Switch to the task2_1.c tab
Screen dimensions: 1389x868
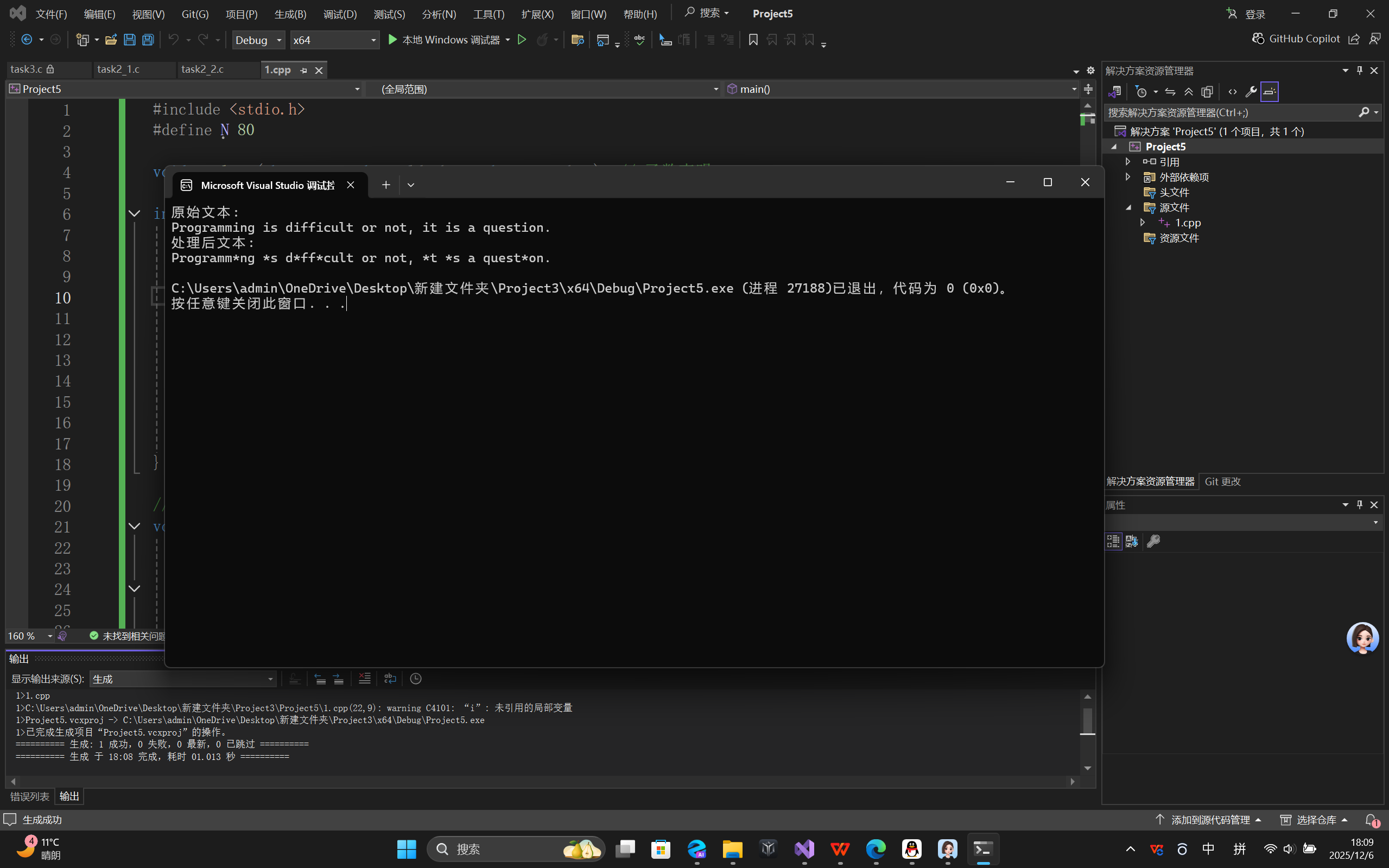119,69
